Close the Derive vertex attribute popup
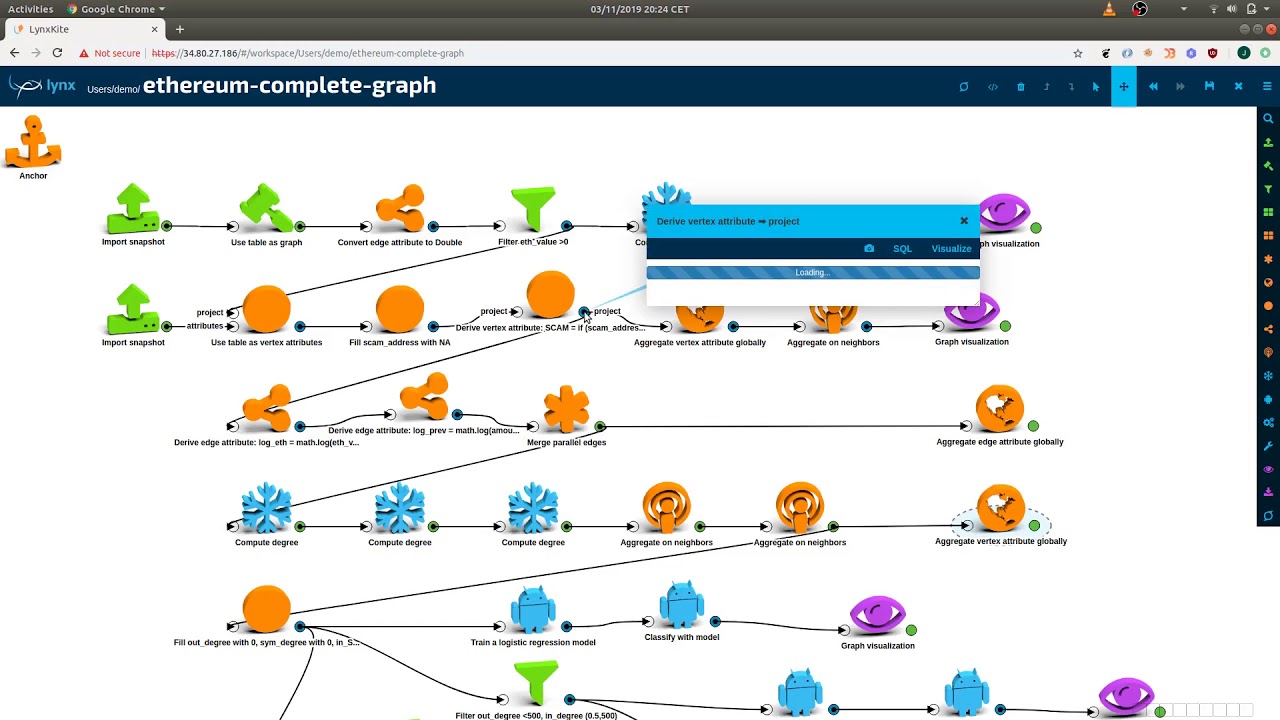 [x=964, y=221]
